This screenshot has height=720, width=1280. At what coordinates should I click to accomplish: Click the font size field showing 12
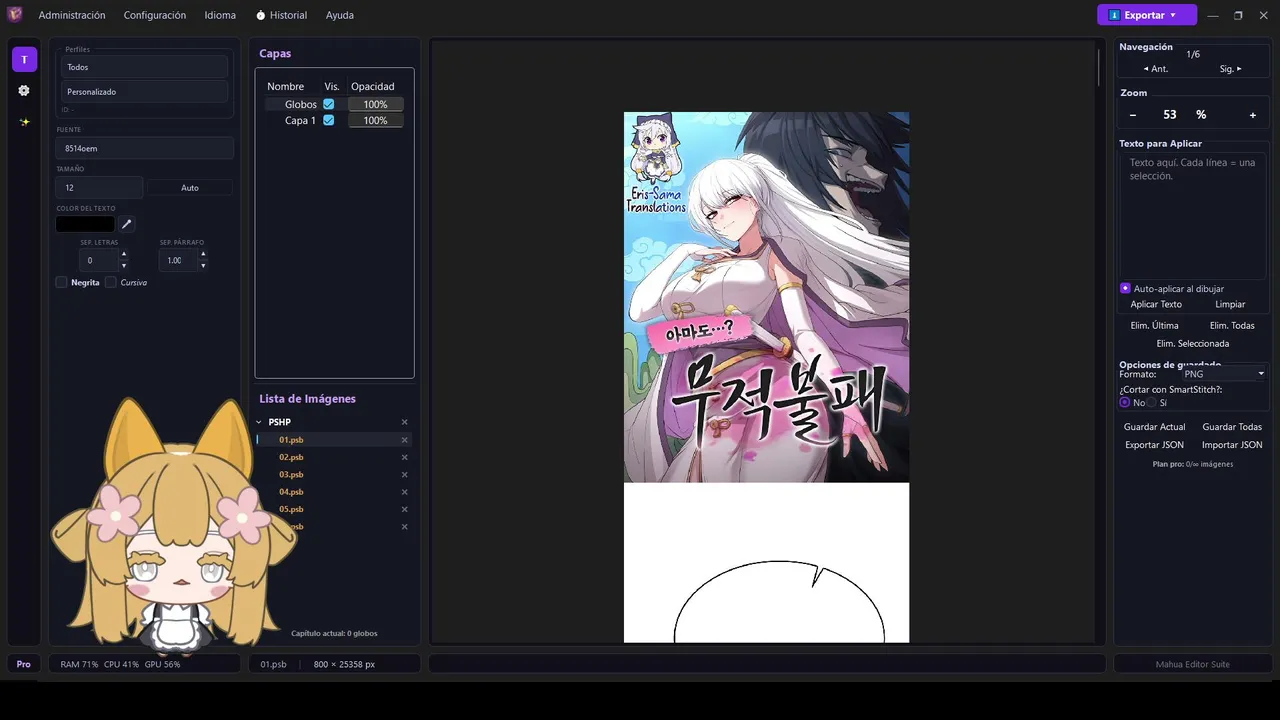(99, 188)
